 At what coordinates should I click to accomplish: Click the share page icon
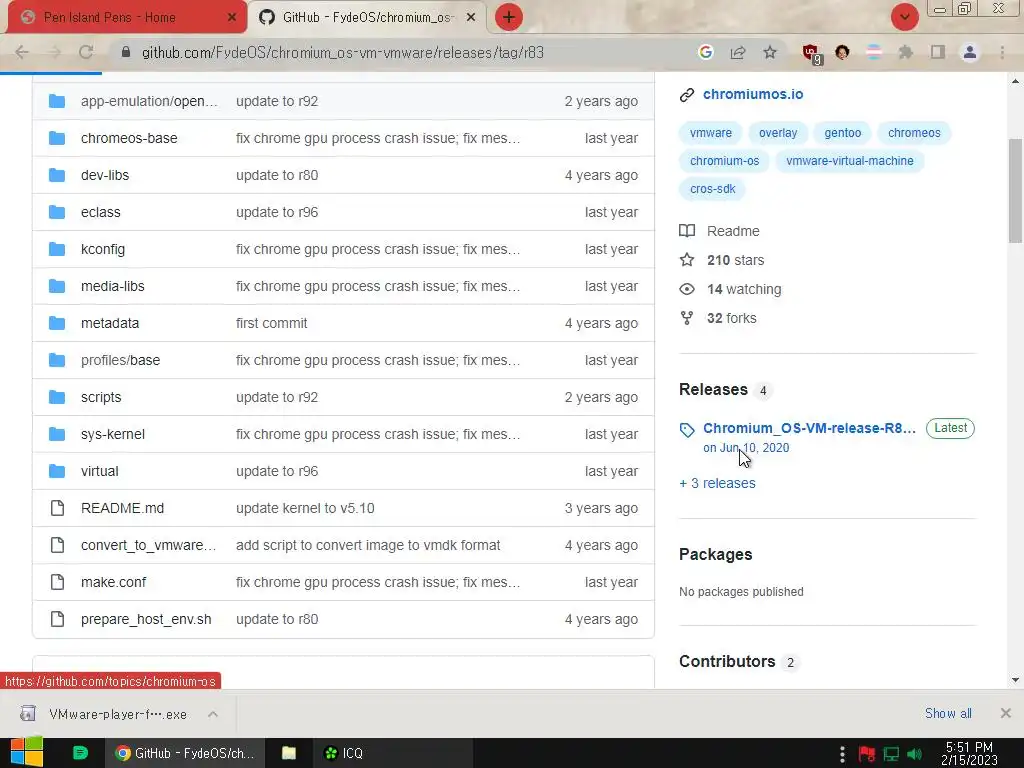coord(738,52)
